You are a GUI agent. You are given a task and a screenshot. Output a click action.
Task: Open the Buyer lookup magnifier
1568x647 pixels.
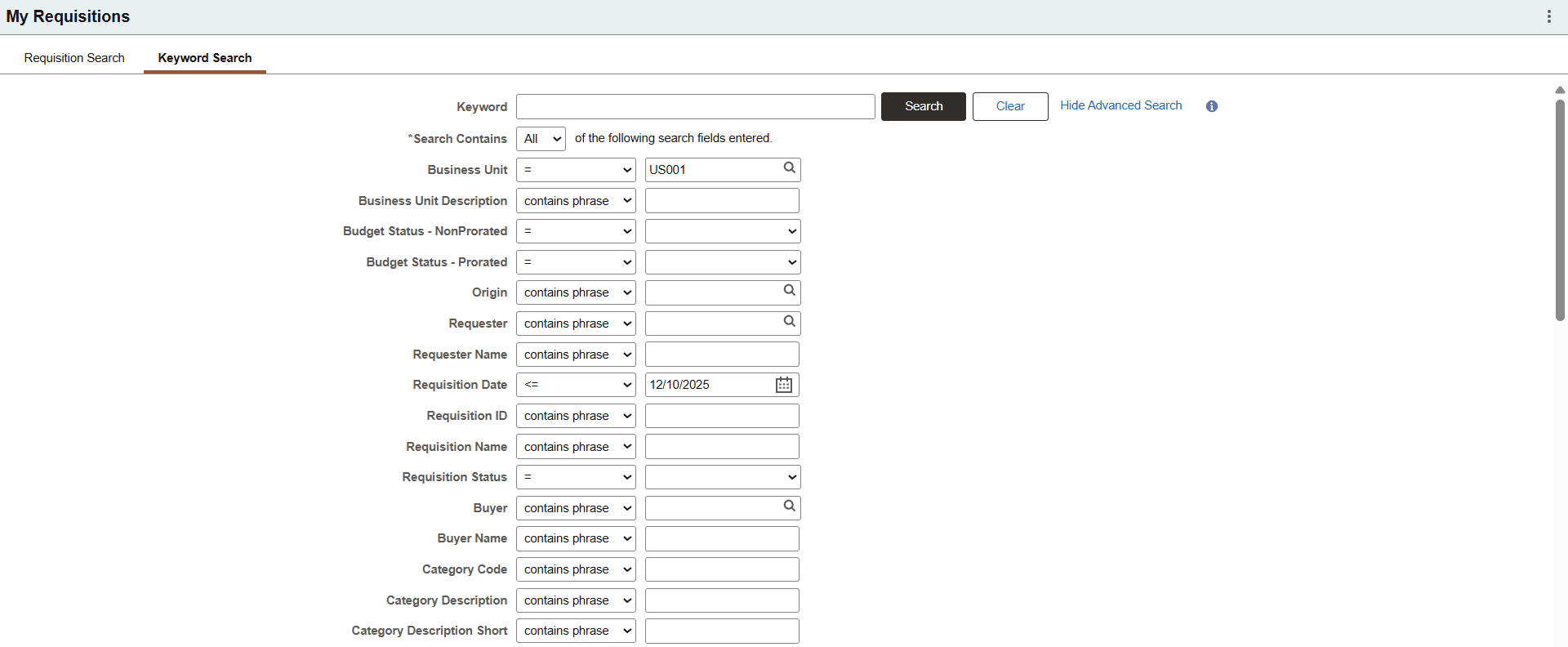click(x=789, y=506)
